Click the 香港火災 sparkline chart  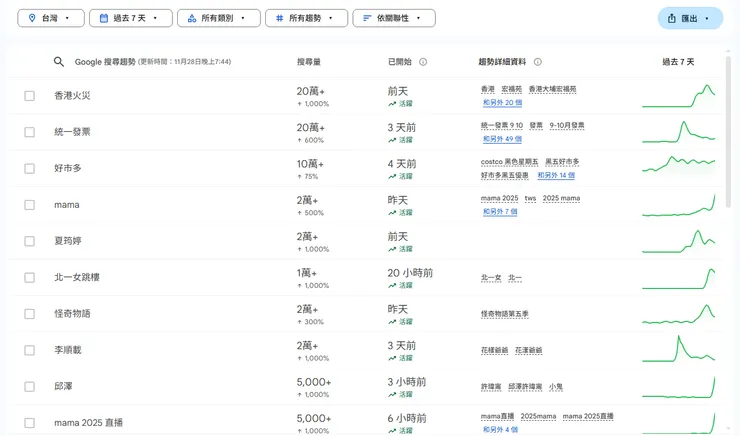[679, 96]
